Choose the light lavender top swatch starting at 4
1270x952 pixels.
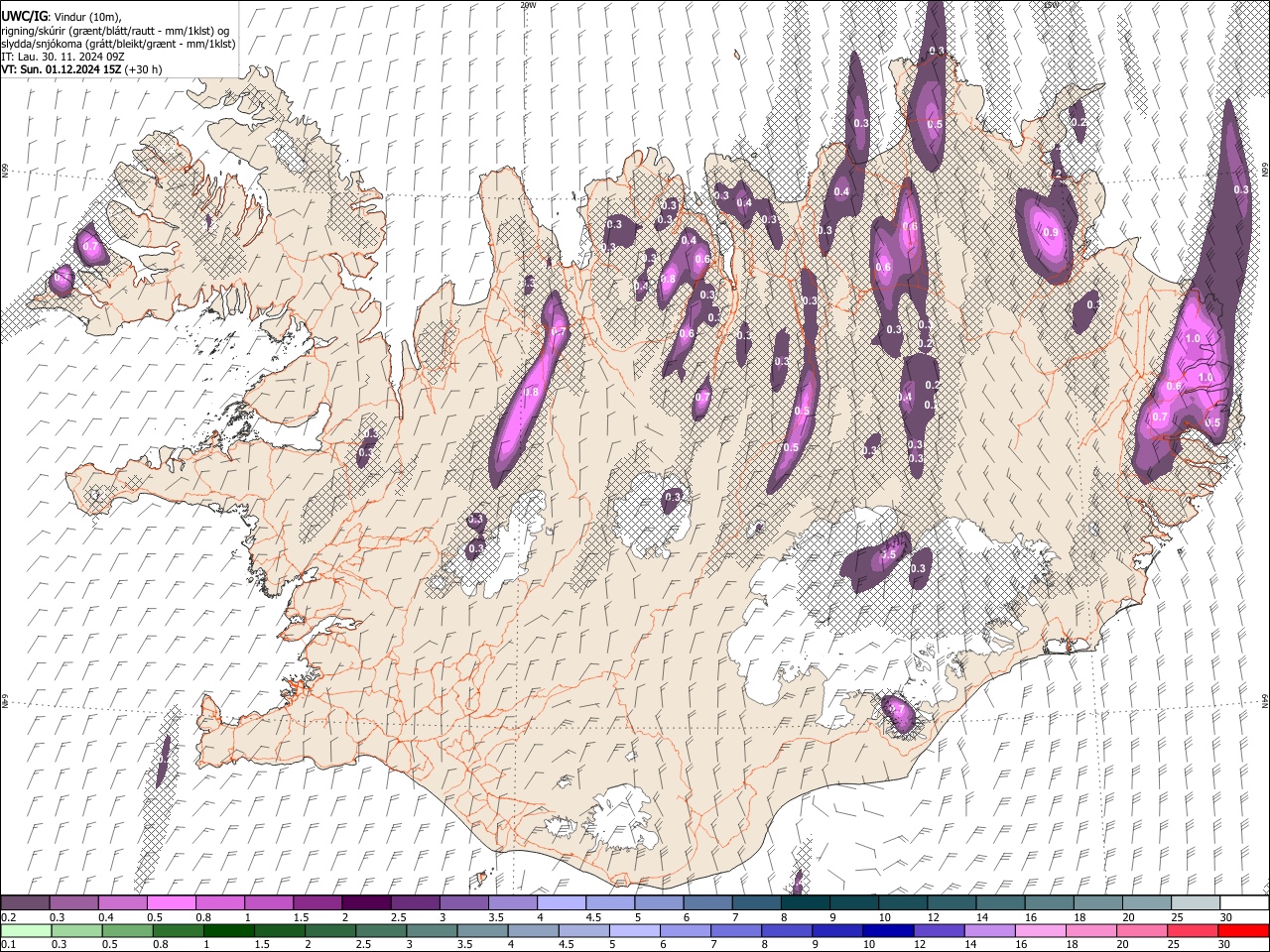(x=562, y=902)
